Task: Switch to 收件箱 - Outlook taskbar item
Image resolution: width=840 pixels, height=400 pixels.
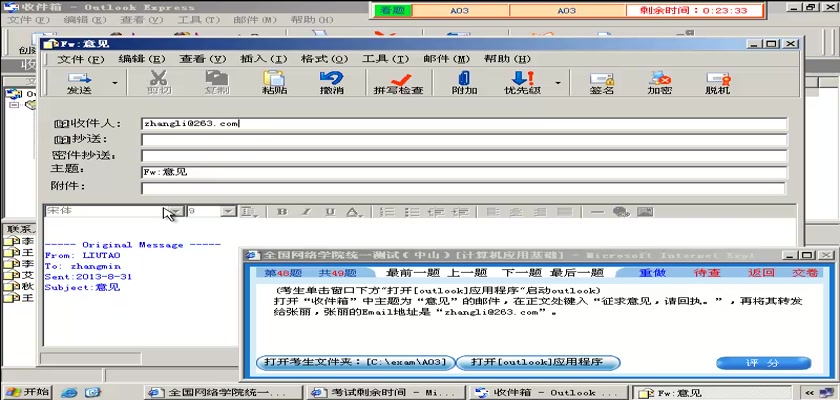Action: point(548,392)
